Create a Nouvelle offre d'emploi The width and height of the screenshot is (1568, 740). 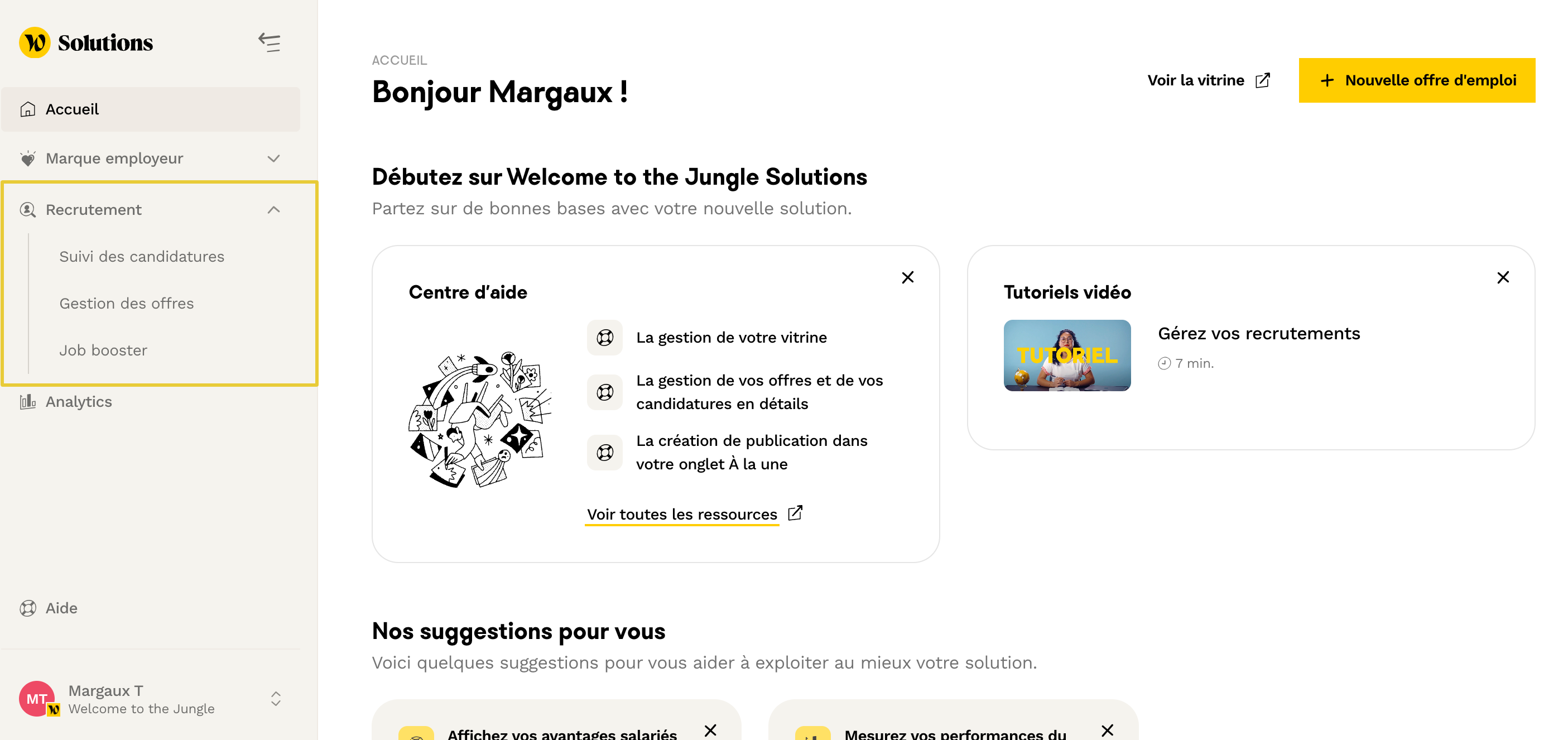[1416, 80]
